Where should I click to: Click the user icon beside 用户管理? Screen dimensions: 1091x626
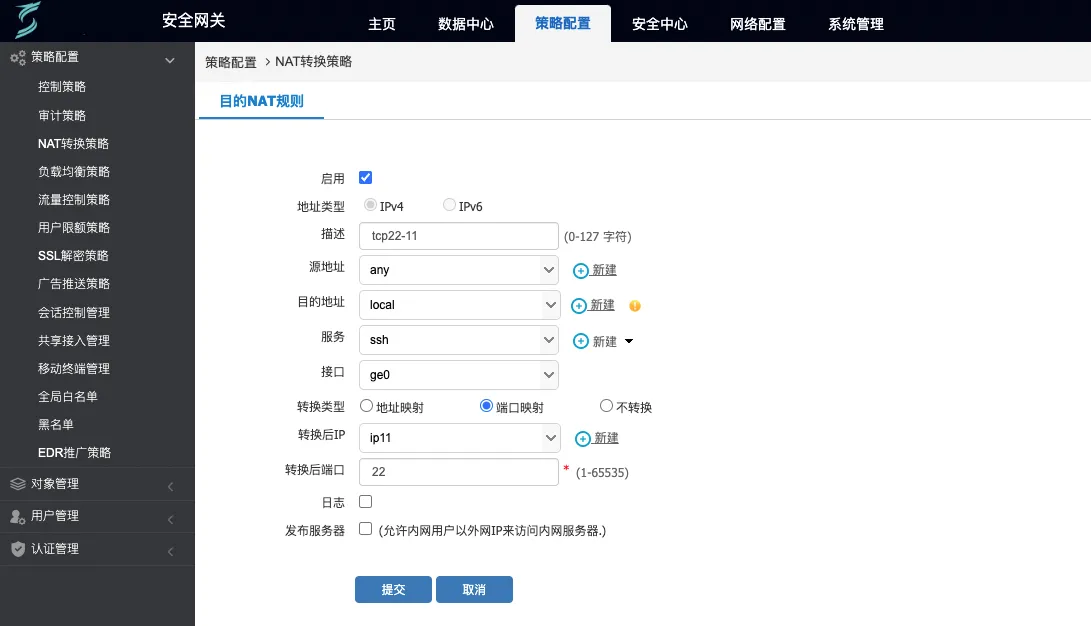click(16, 517)
